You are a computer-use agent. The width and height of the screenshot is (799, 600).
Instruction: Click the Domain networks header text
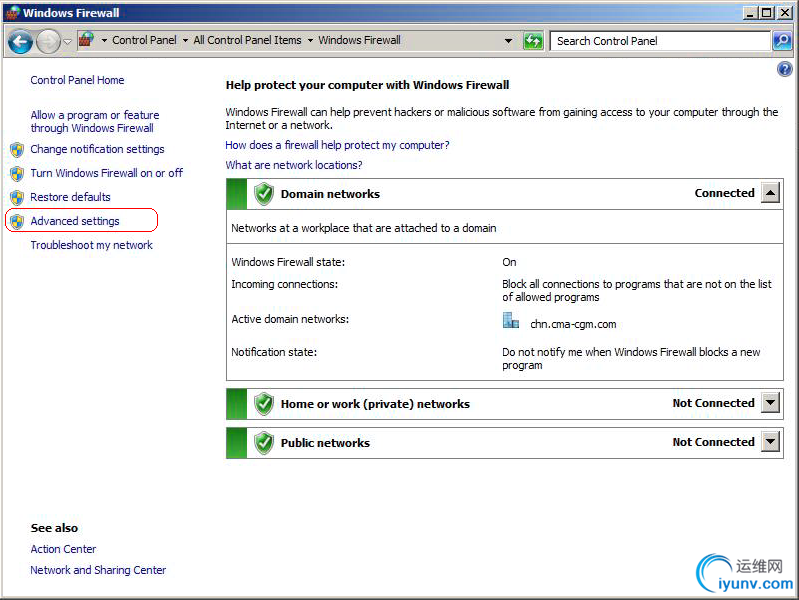pyautogui.click(x=330, y=194)
